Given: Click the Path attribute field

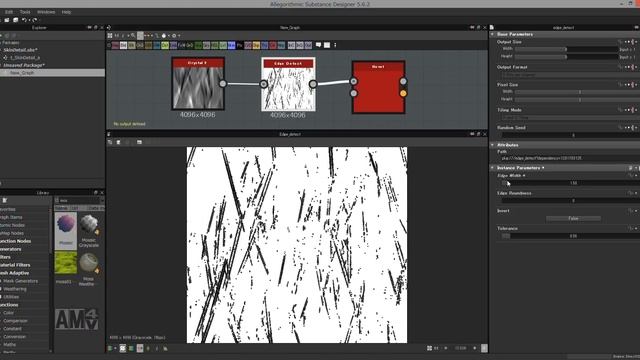Looking at the screenshot, I should [570, 158].
